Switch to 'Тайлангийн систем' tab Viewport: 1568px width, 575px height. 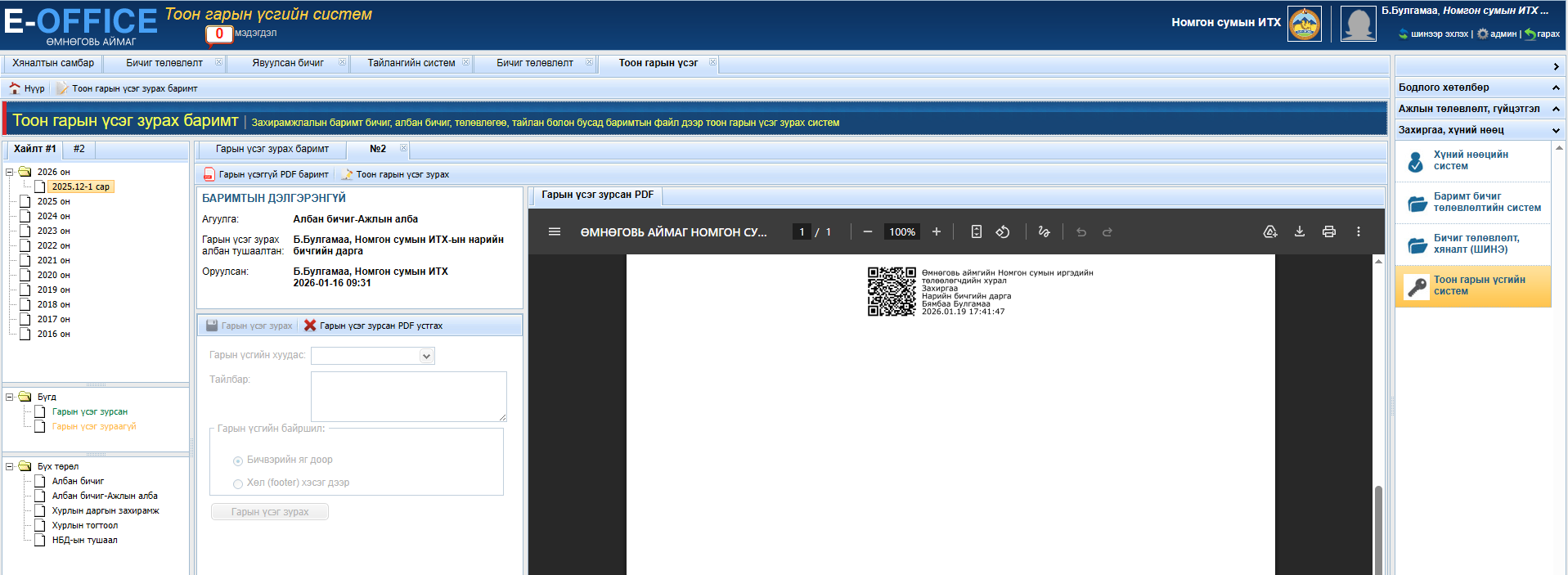411,63
